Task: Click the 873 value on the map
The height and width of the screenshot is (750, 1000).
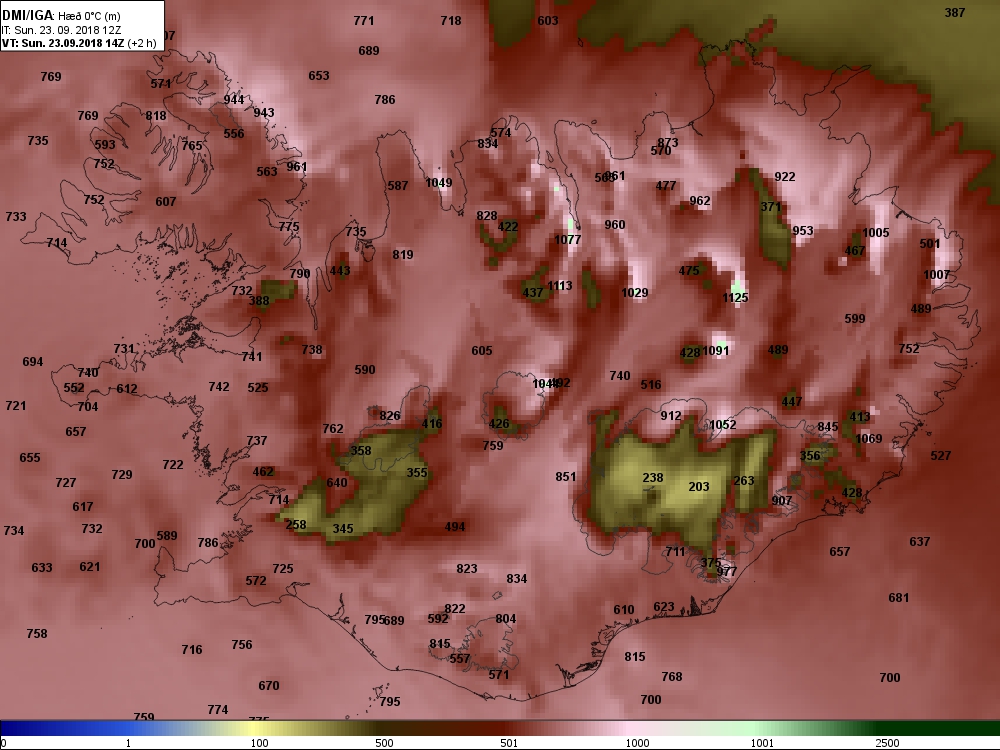Action: pos(668,142)
